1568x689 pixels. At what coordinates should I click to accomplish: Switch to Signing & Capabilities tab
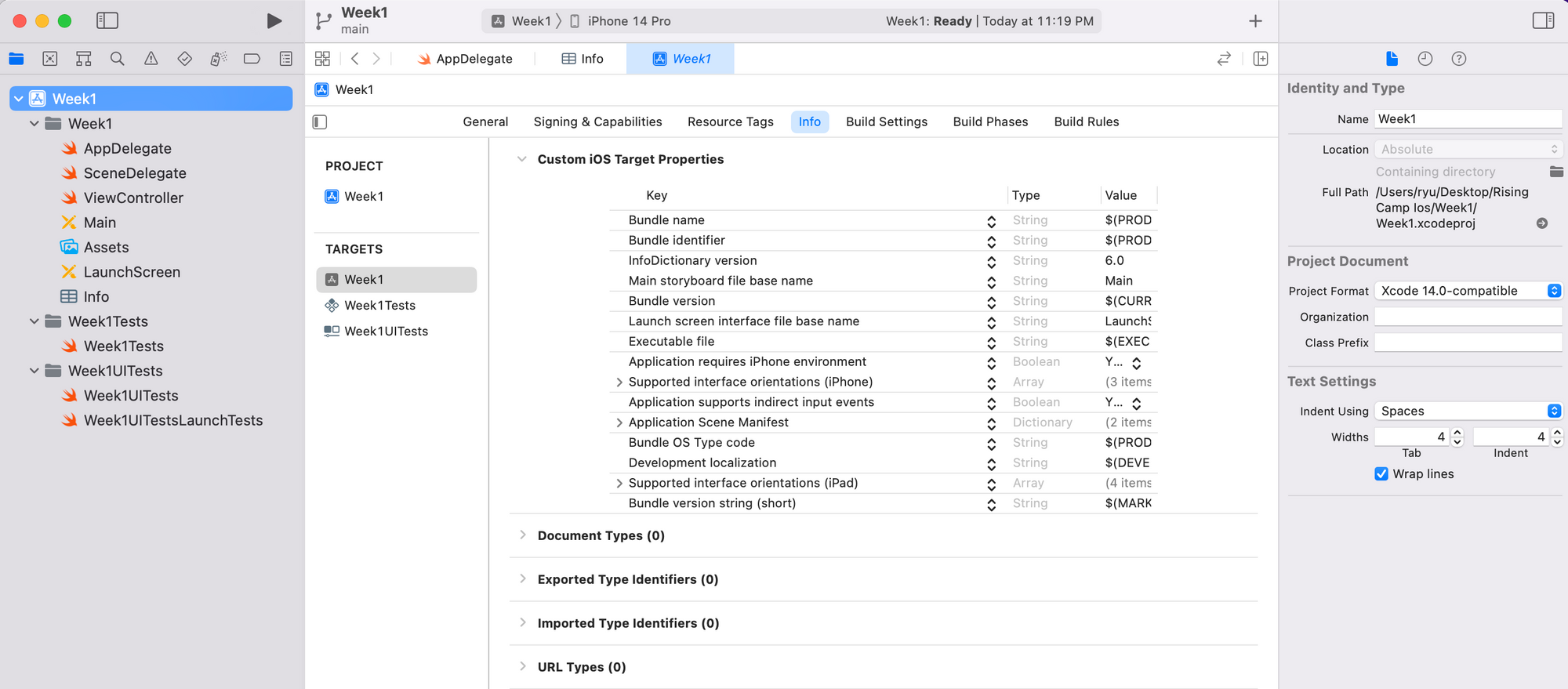pyautogui.click(x=597, y=121)
